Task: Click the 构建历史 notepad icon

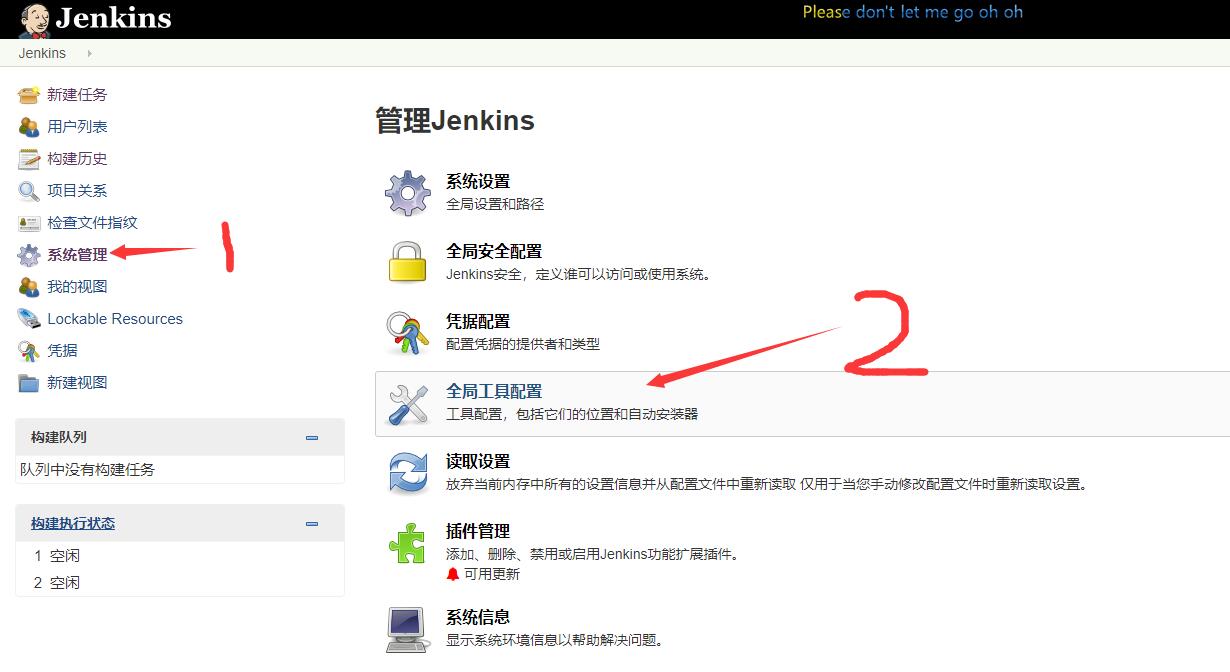Action: point(29,159)
